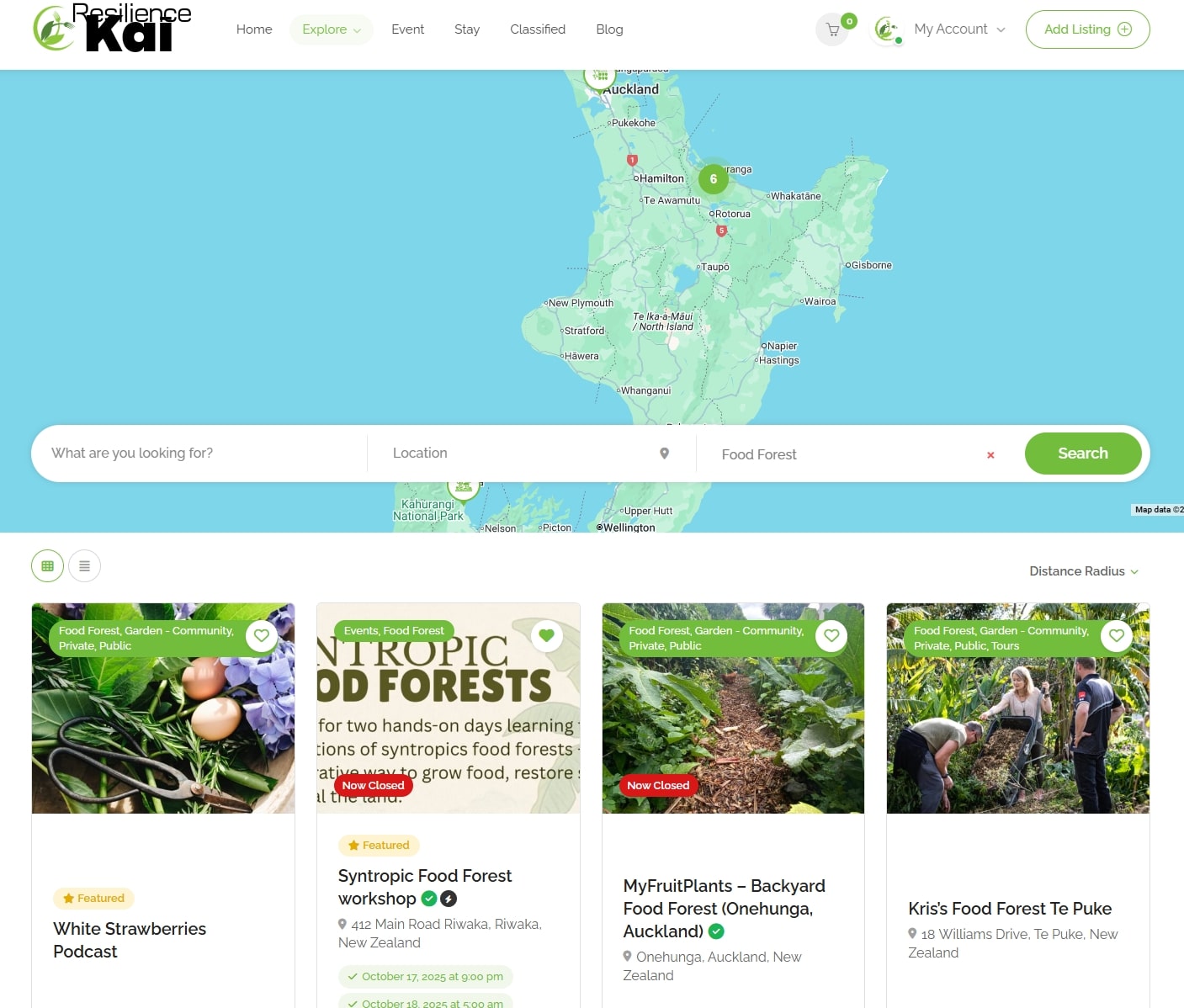The image size is (1184, 1008).
Task: Go to the Classified page
Action: [x=538, y=29]
